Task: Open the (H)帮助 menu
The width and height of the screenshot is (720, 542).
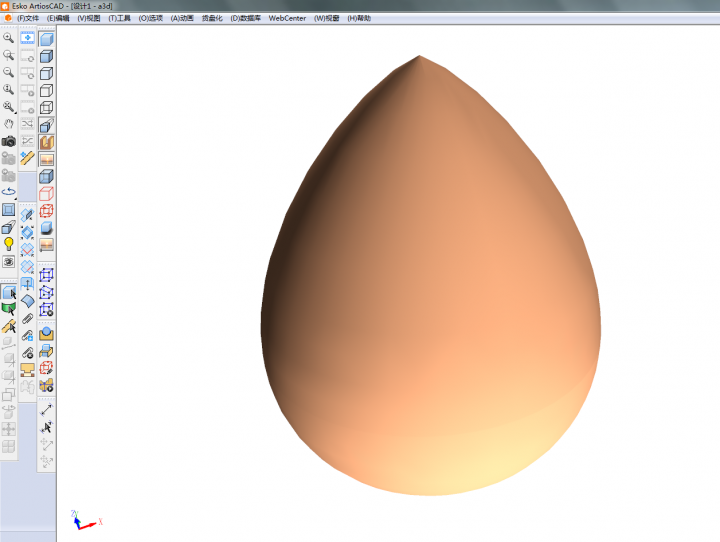Action: click(x=358, y=18)
